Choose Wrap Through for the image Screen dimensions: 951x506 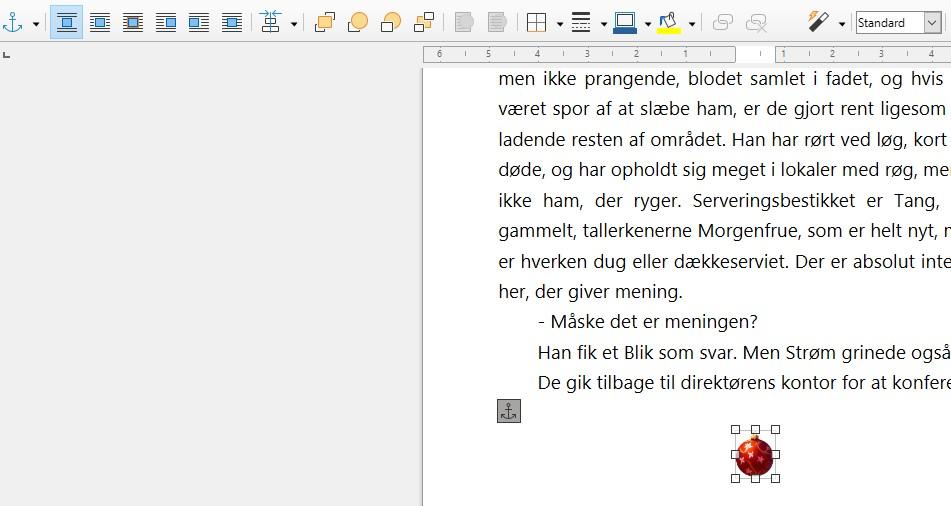[232, 22]
